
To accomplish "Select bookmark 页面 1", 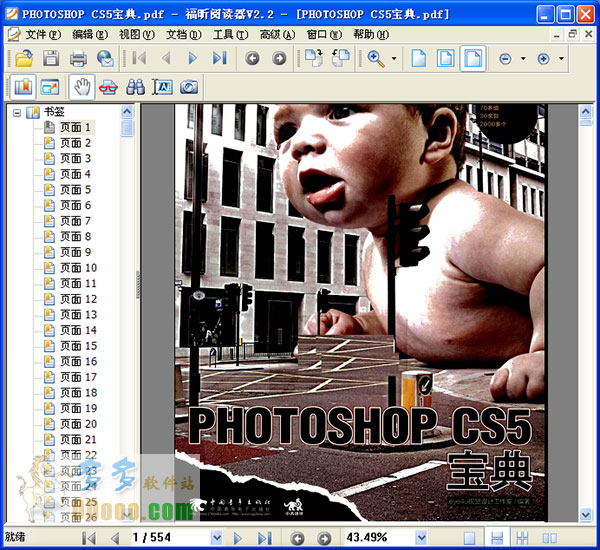I will pos(75,127).
